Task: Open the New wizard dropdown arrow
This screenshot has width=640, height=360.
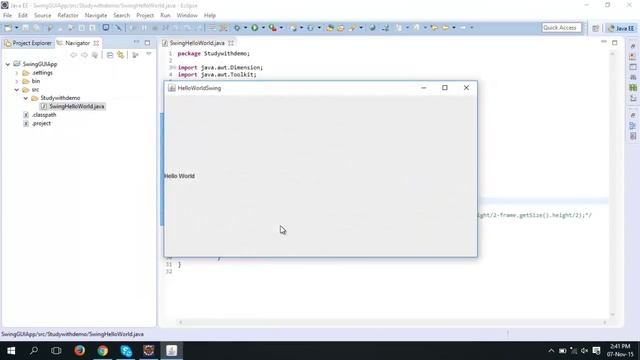Action: coord(17,28)
